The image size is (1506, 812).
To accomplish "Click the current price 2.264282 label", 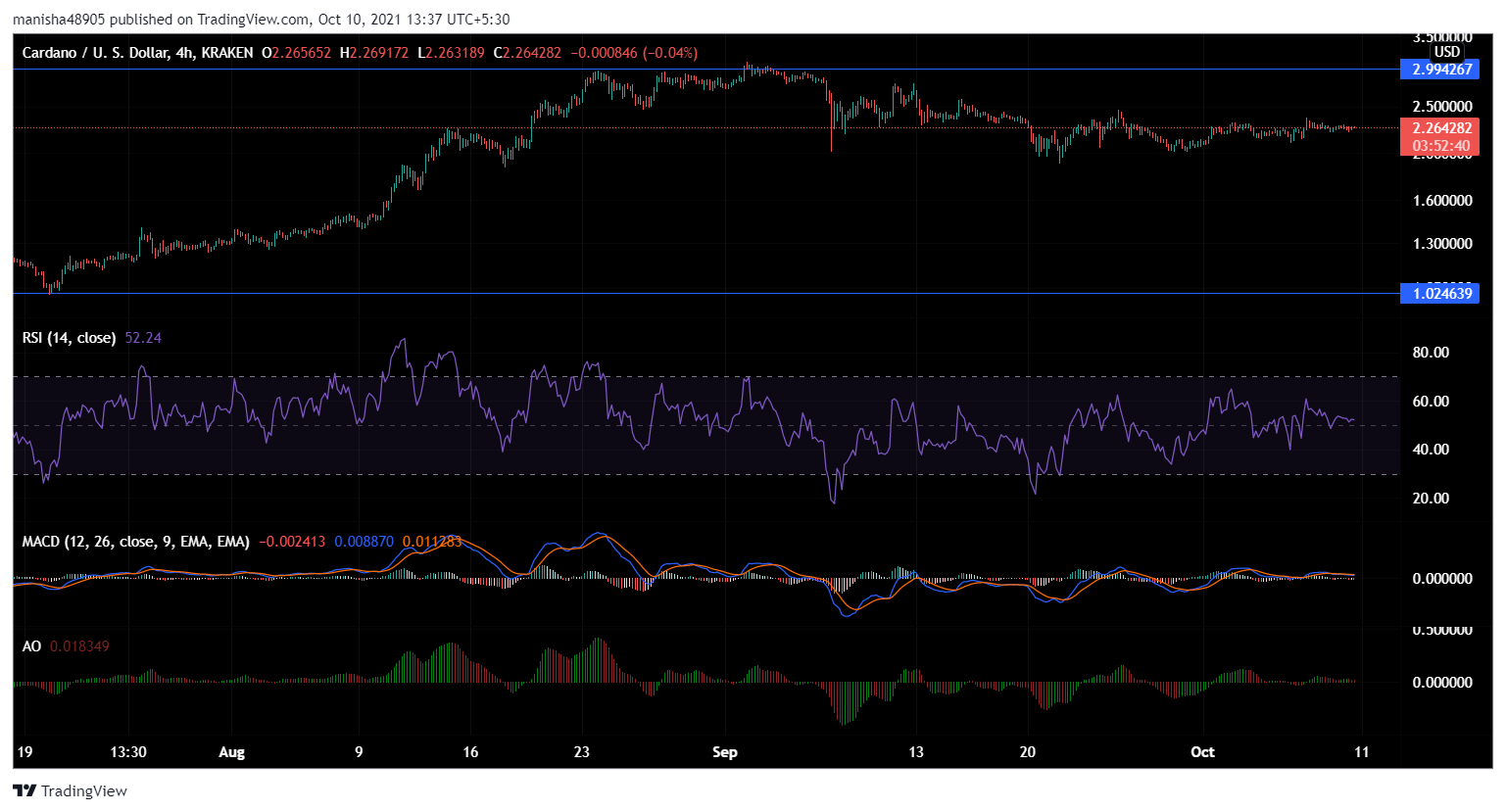I will tap(1440, 128).
